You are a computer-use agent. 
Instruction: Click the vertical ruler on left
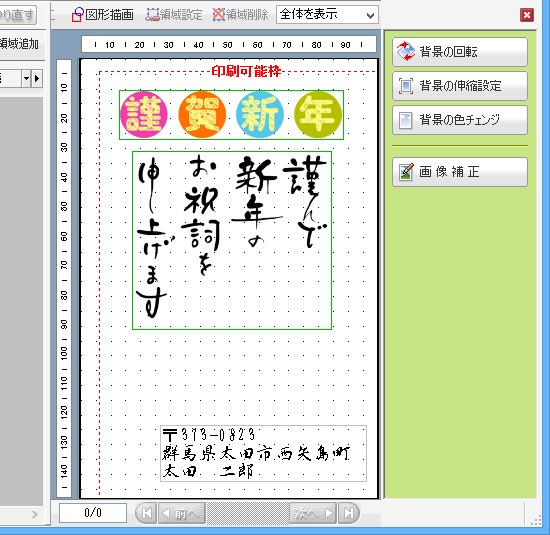tap(64, 279)
